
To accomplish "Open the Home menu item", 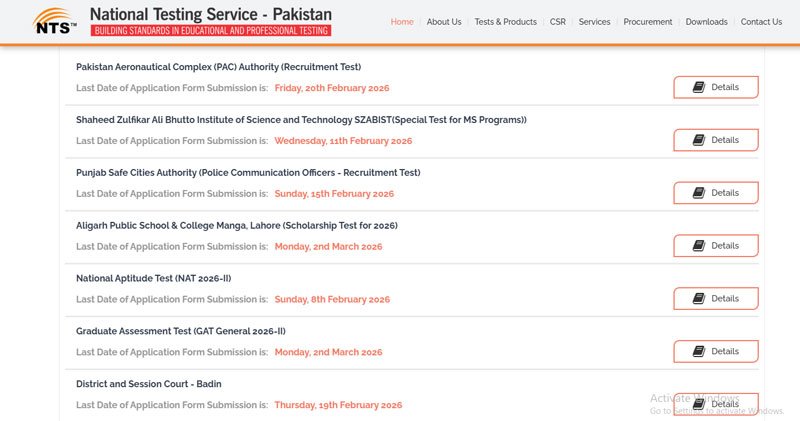I will [402, 22].
